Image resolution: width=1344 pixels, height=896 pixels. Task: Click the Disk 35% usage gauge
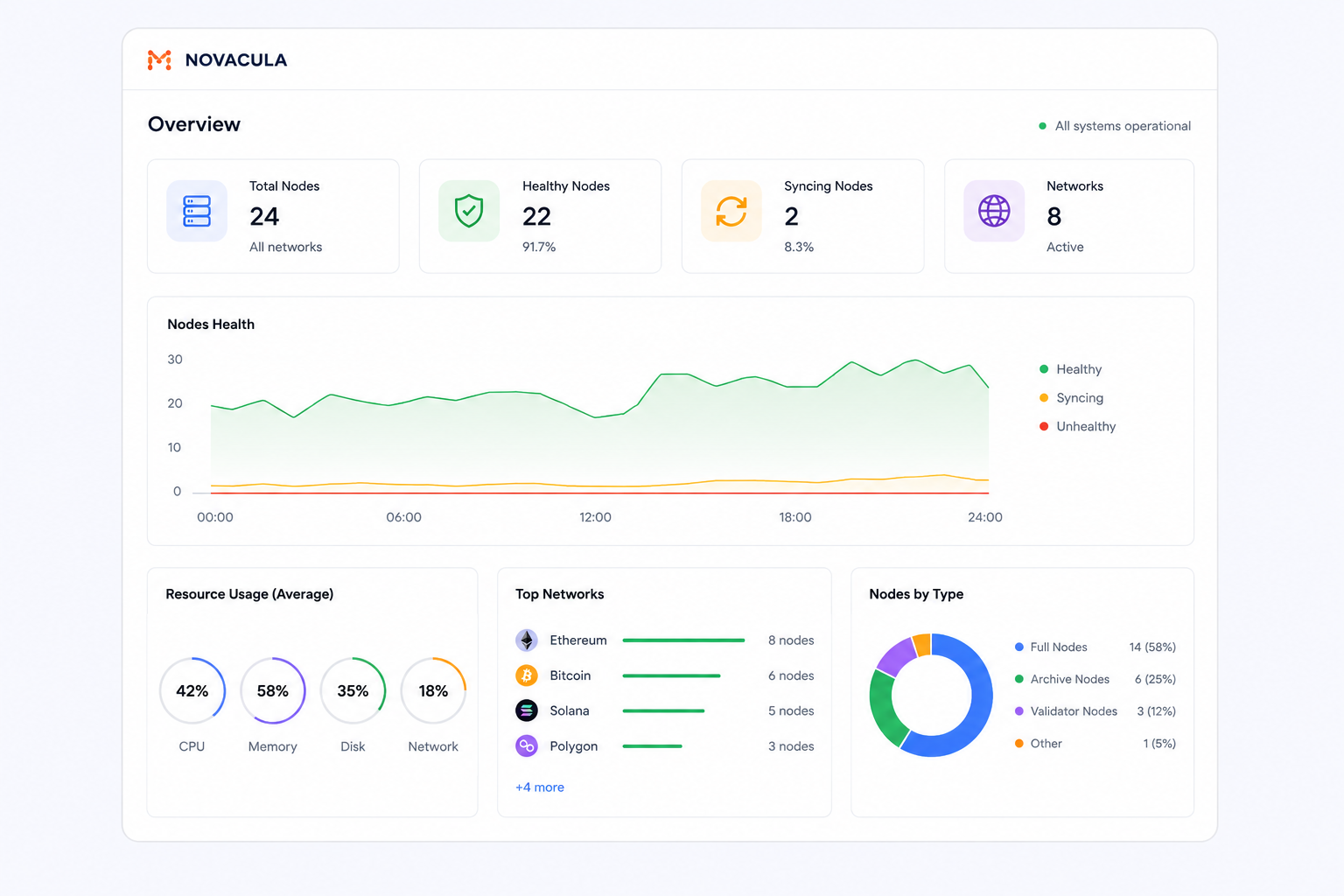(x=353, y=690)
